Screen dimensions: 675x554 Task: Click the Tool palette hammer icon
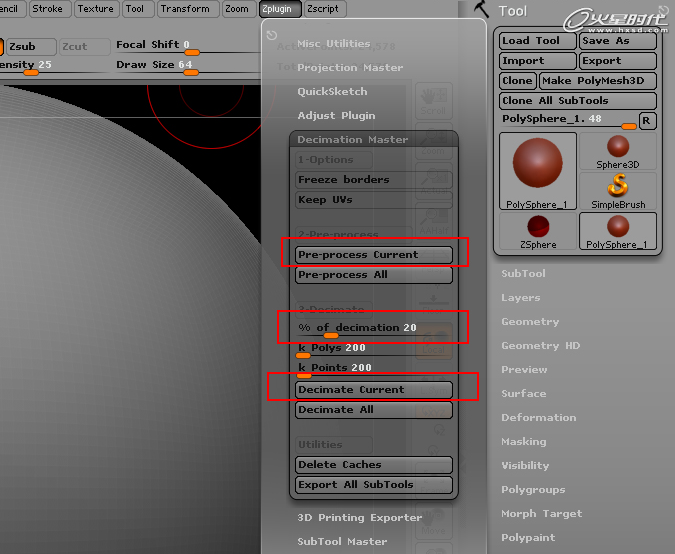(x=481, y=9)
